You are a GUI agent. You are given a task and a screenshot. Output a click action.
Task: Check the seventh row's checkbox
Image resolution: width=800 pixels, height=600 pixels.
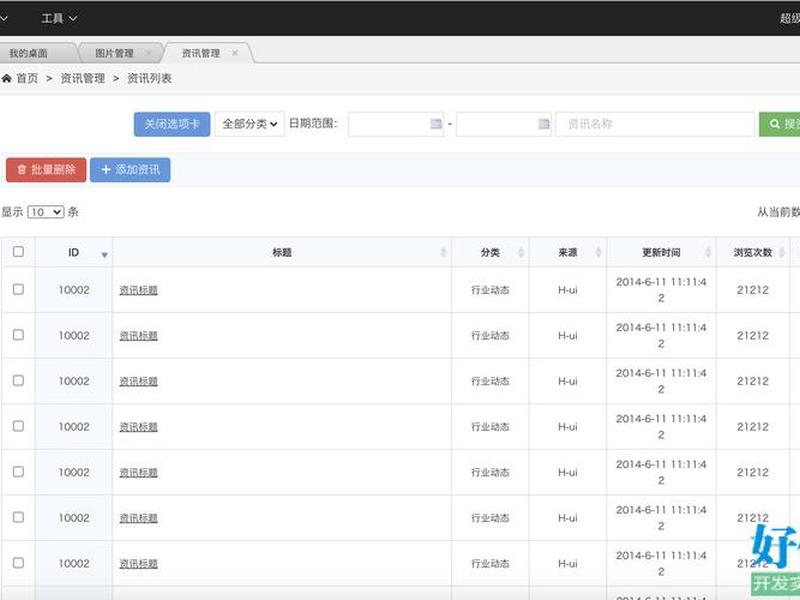tap(18, 563)
